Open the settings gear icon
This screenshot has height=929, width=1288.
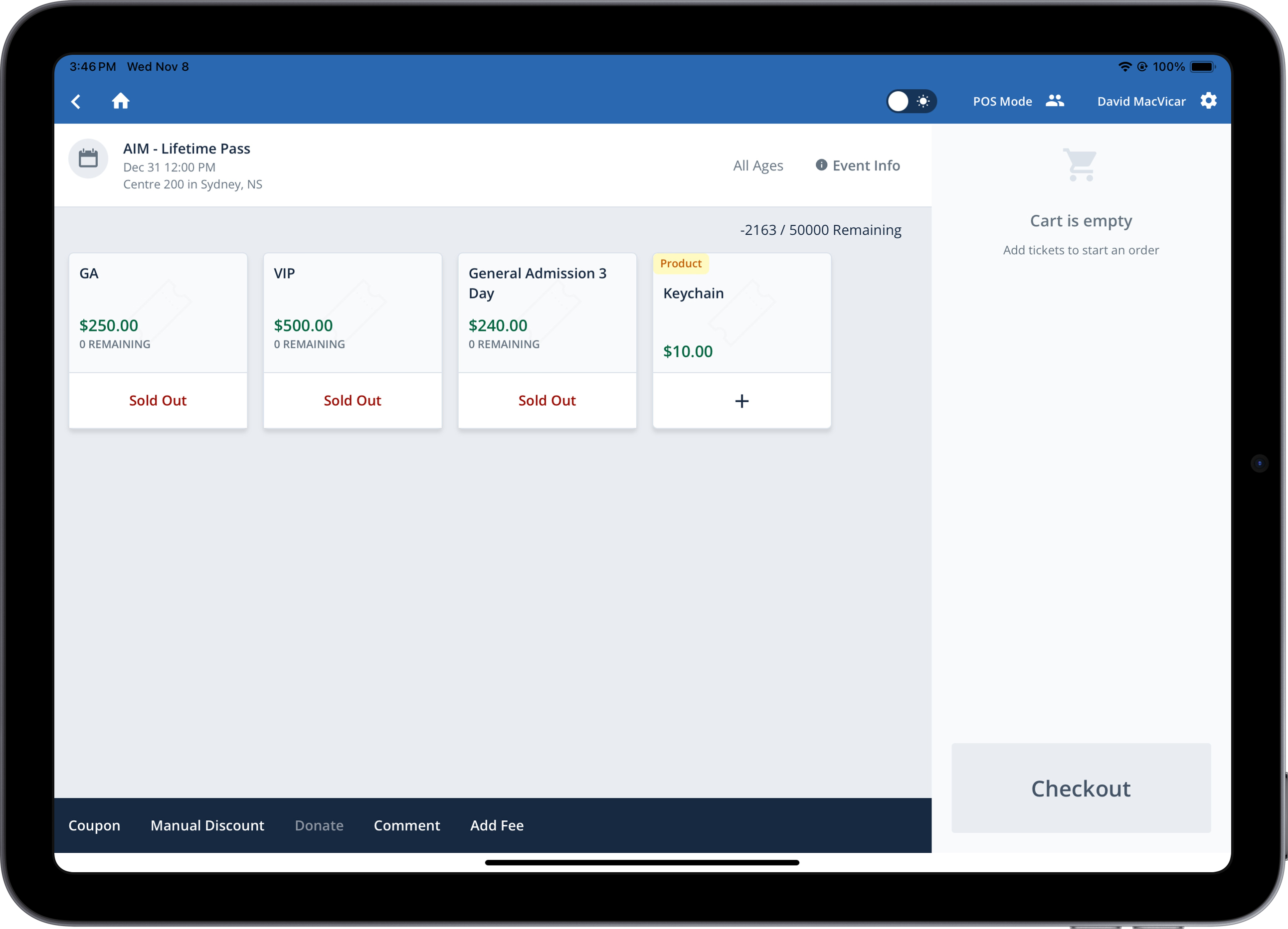1209,101
